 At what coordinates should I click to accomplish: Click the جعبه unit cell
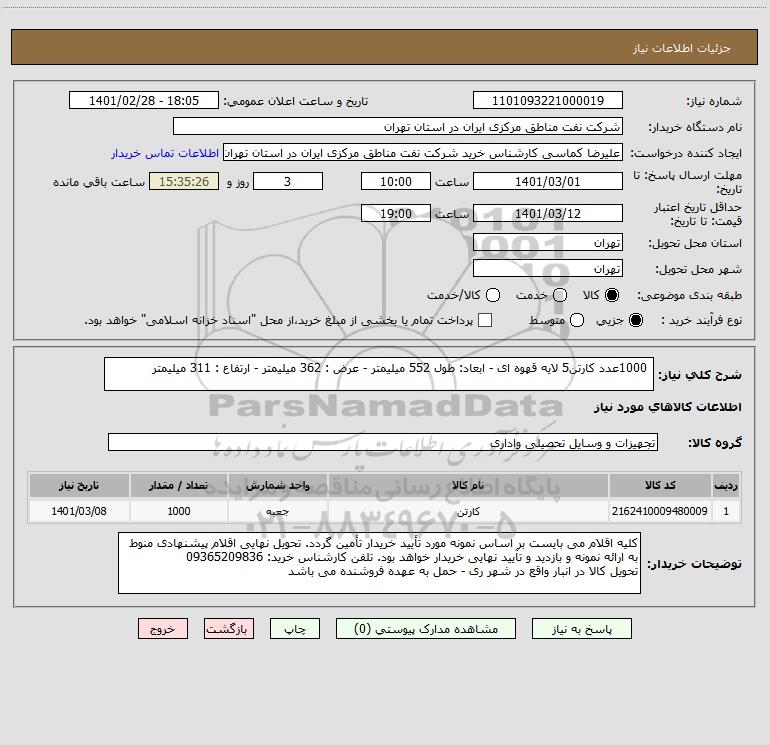pyautogui.click(x=277, y=511)
